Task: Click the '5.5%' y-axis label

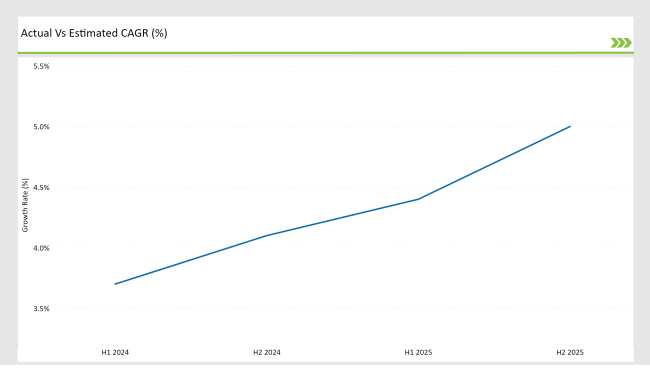Action: [x=41, y=66]
